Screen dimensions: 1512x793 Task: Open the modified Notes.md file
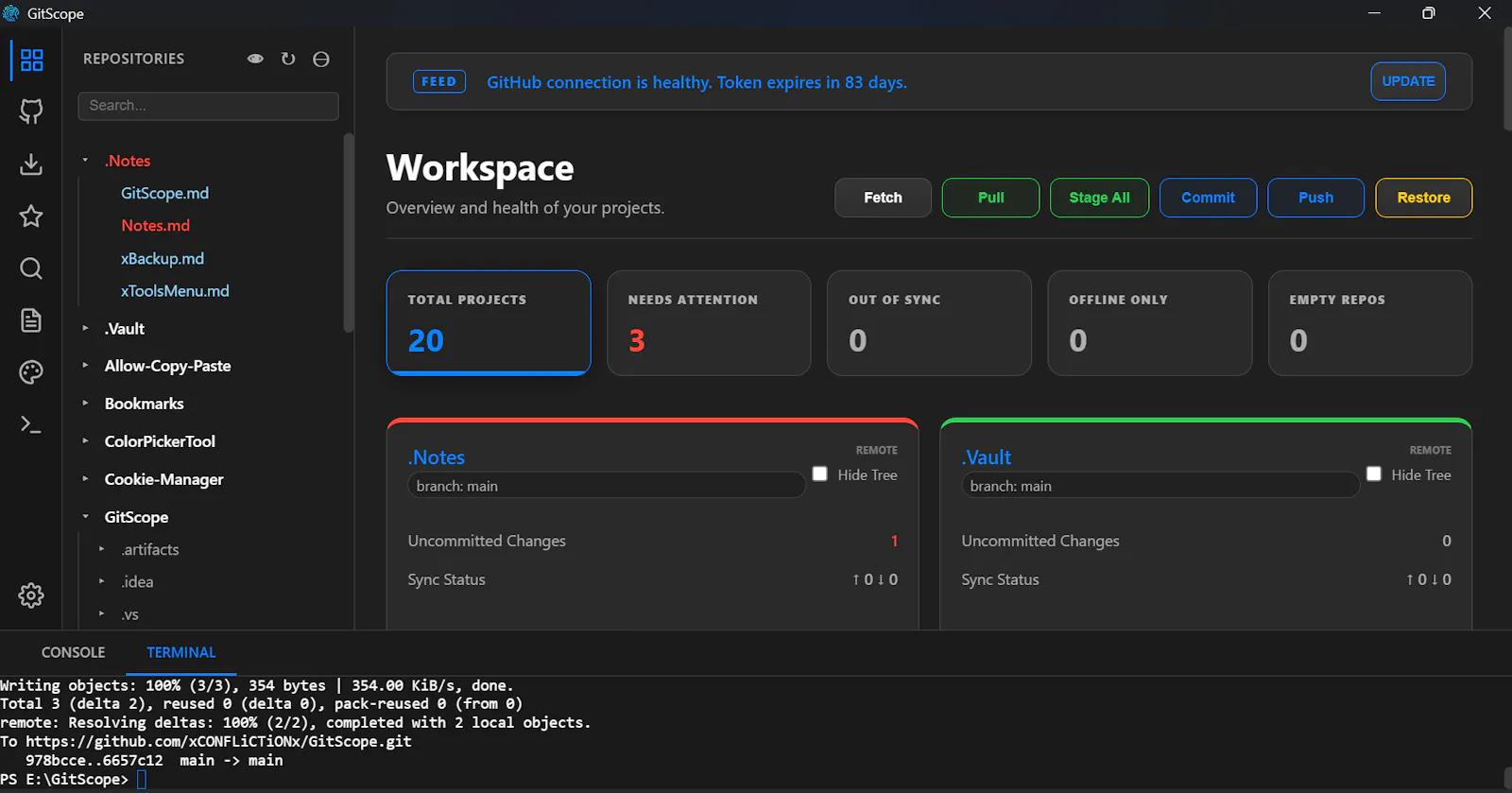coord(155,226)
